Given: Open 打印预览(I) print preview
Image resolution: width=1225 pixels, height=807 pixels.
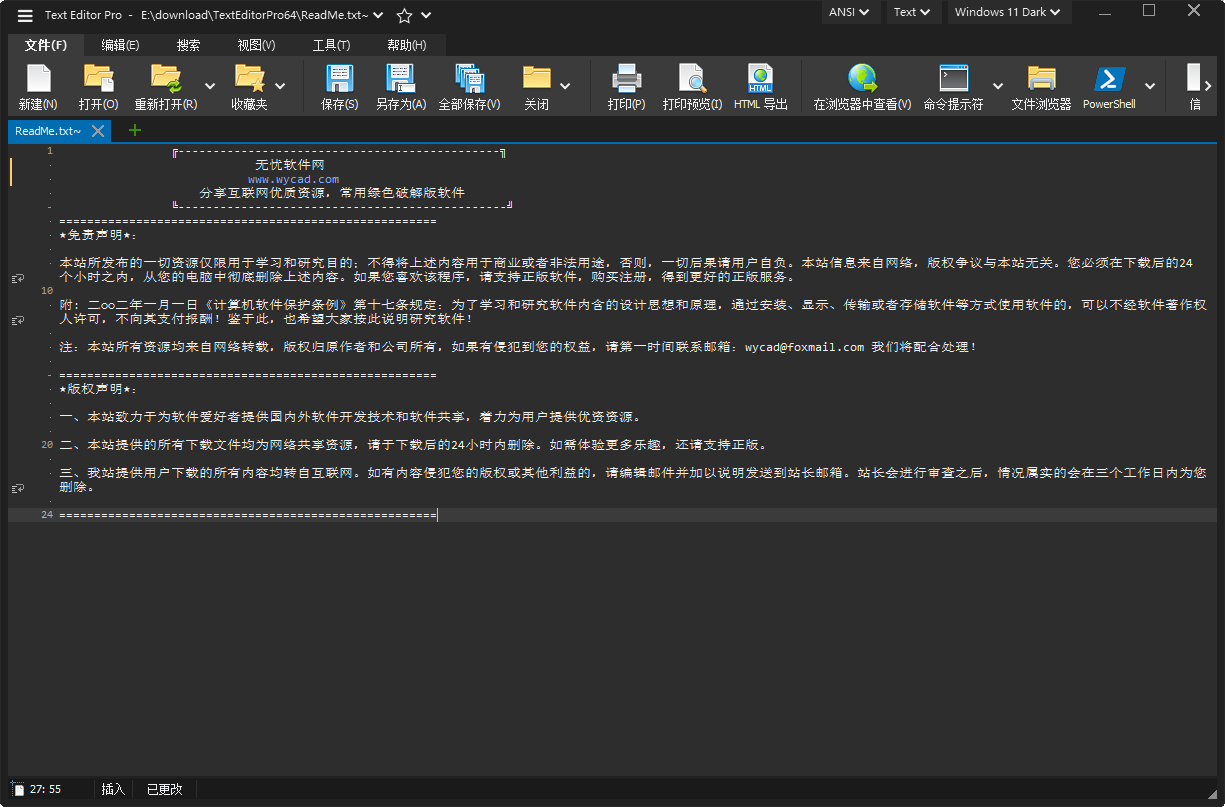Looking at the screenshot, I should 692,85.
